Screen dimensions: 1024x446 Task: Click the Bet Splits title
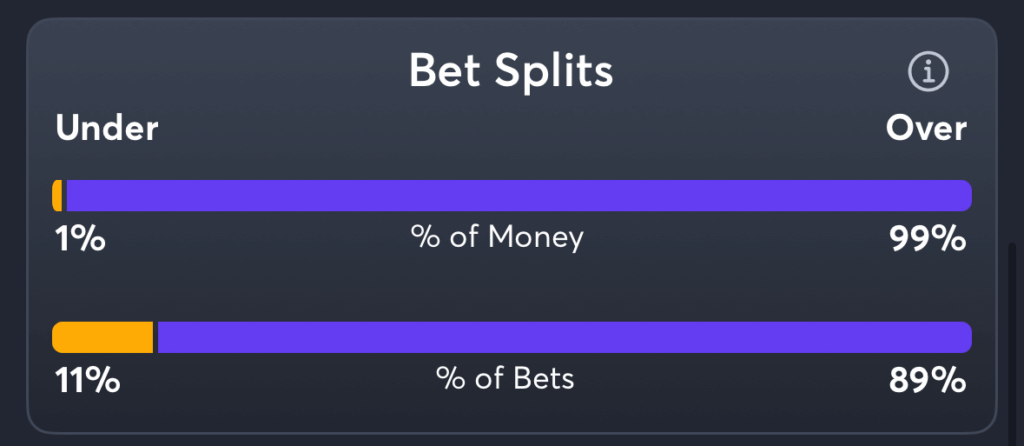(x=511, y=71)
